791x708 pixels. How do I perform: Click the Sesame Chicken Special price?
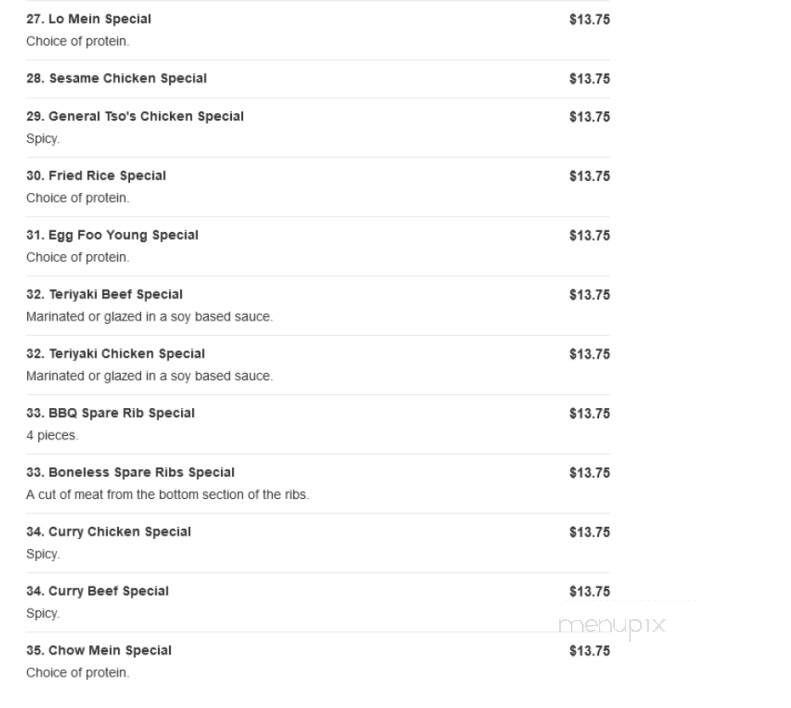pos(590,79)
